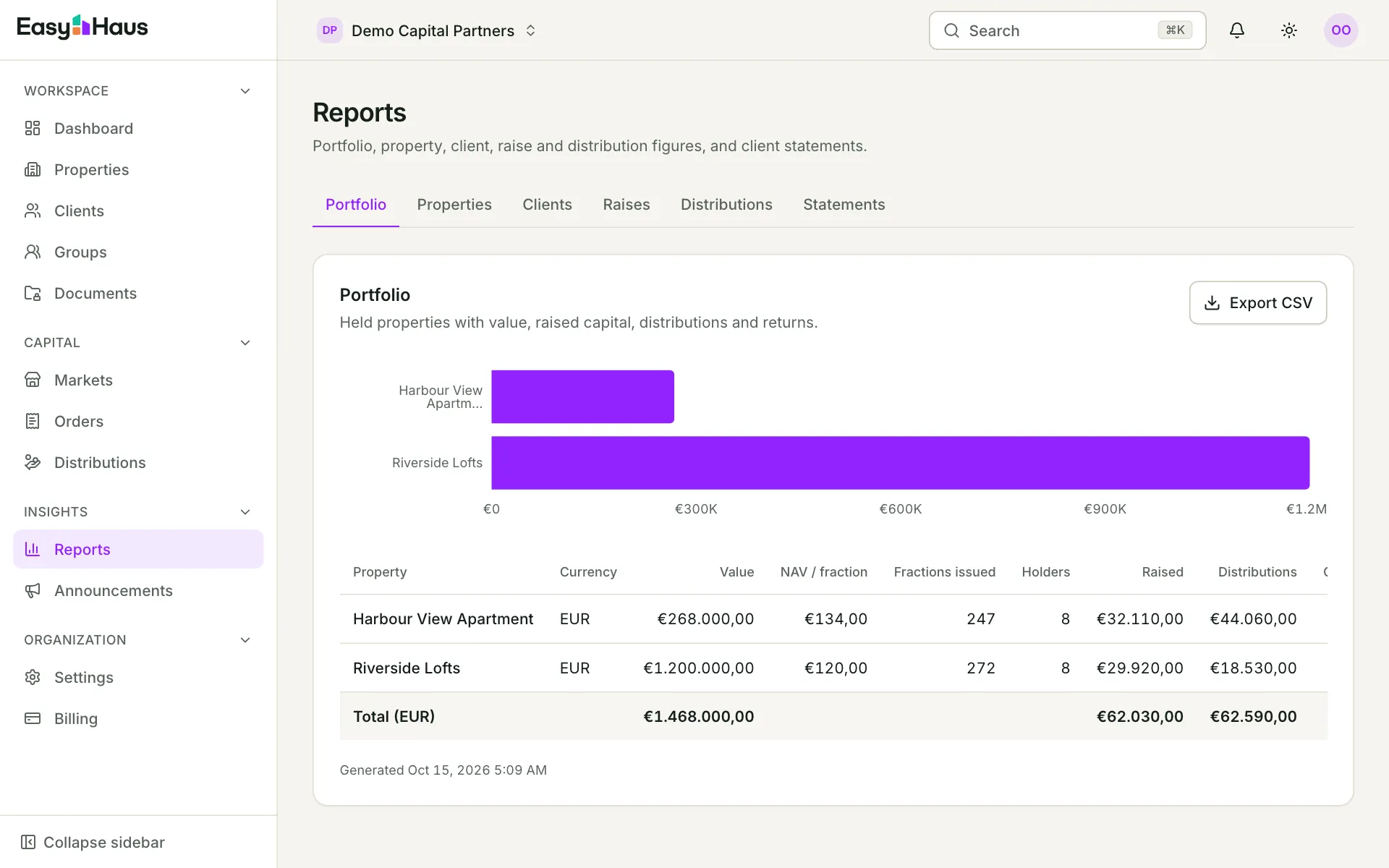Open the Demo Capital Partners organization switcher

click(427, 30)
